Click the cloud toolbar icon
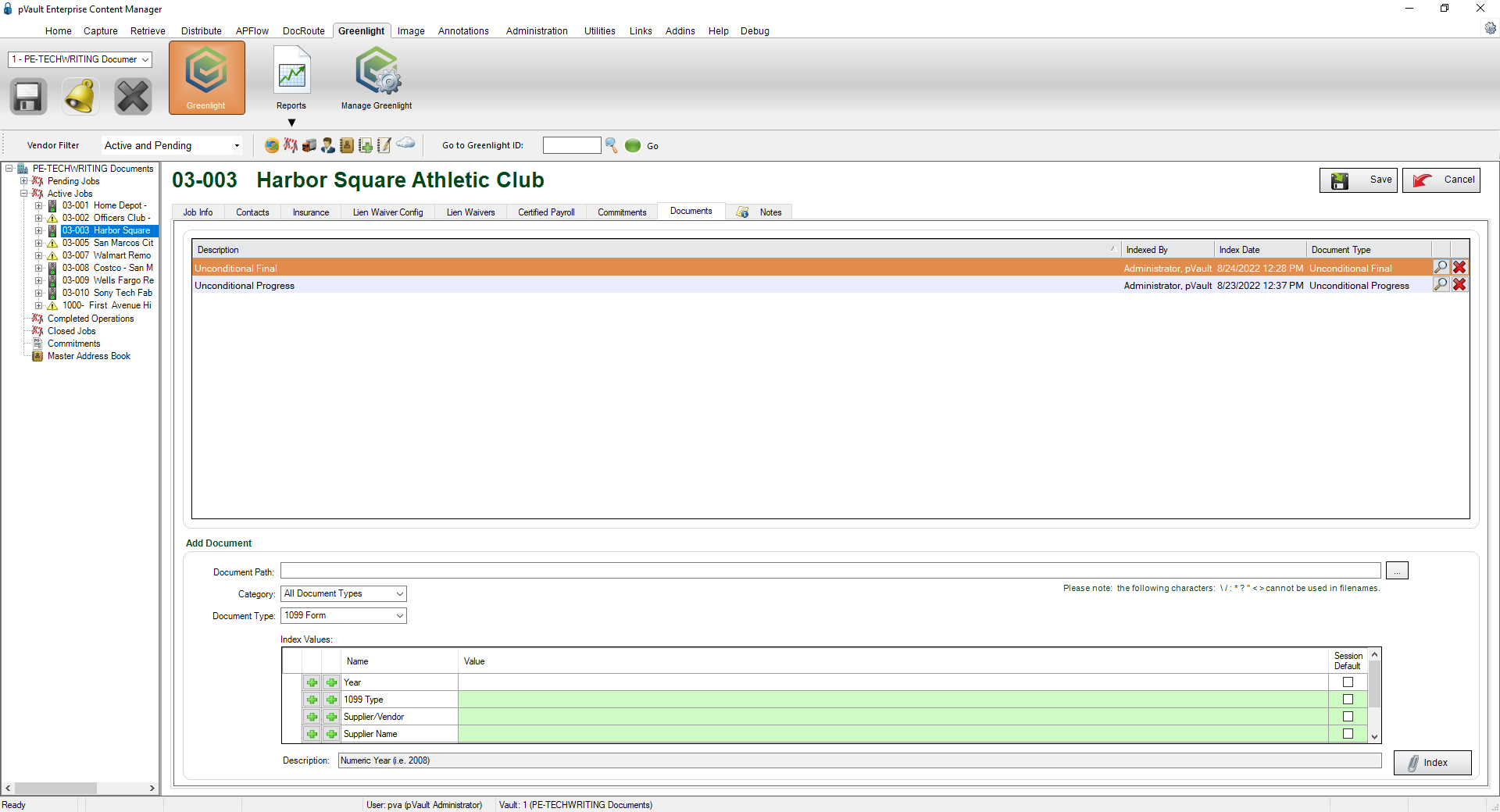1500x812 pixels. coord(405,143)
